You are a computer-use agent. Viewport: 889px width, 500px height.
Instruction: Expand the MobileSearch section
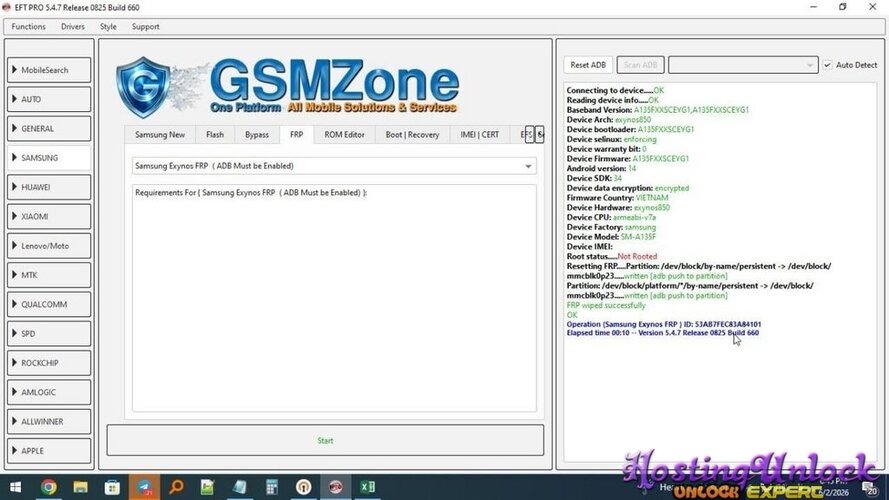(49, 70)
